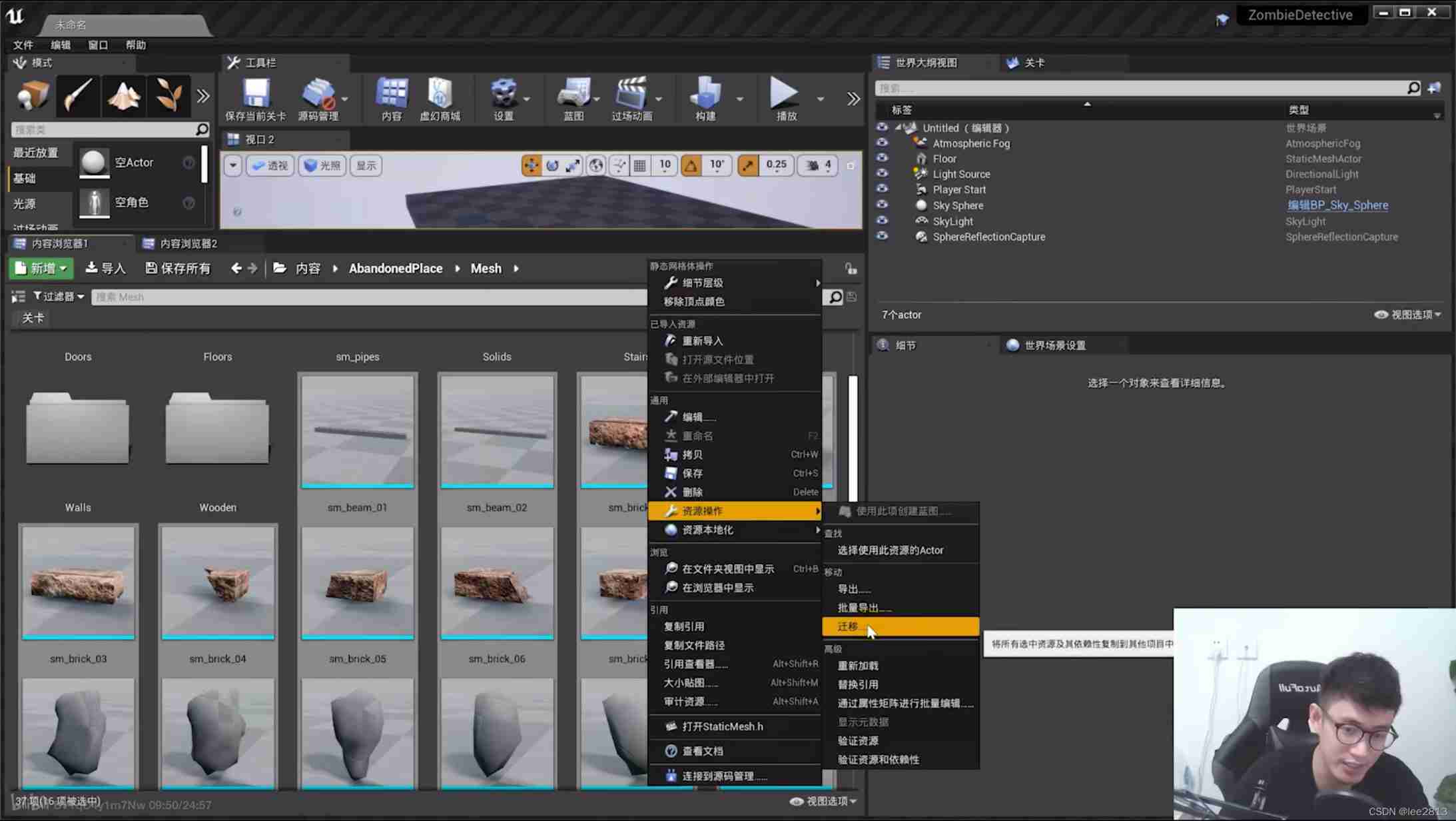The height and width of the screenshot is (821, 1456).
Task: Toggle surface snapping icon in viewport
Action: 619,165
